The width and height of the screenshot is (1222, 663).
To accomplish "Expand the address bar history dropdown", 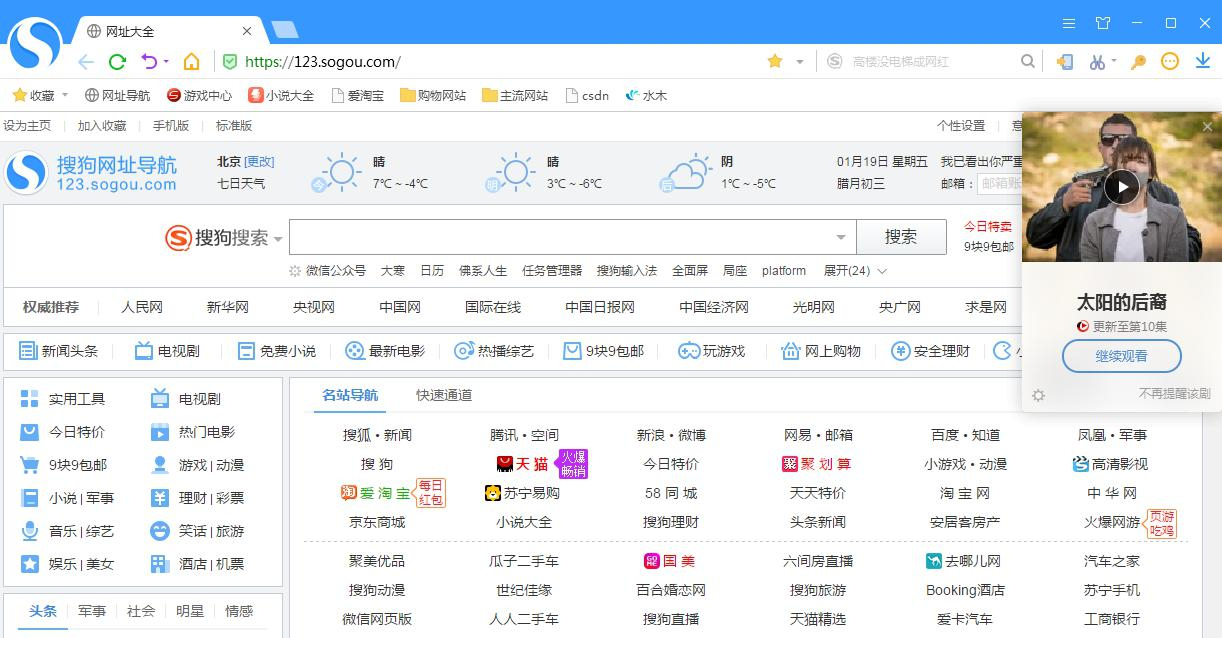I will (800, 62).
